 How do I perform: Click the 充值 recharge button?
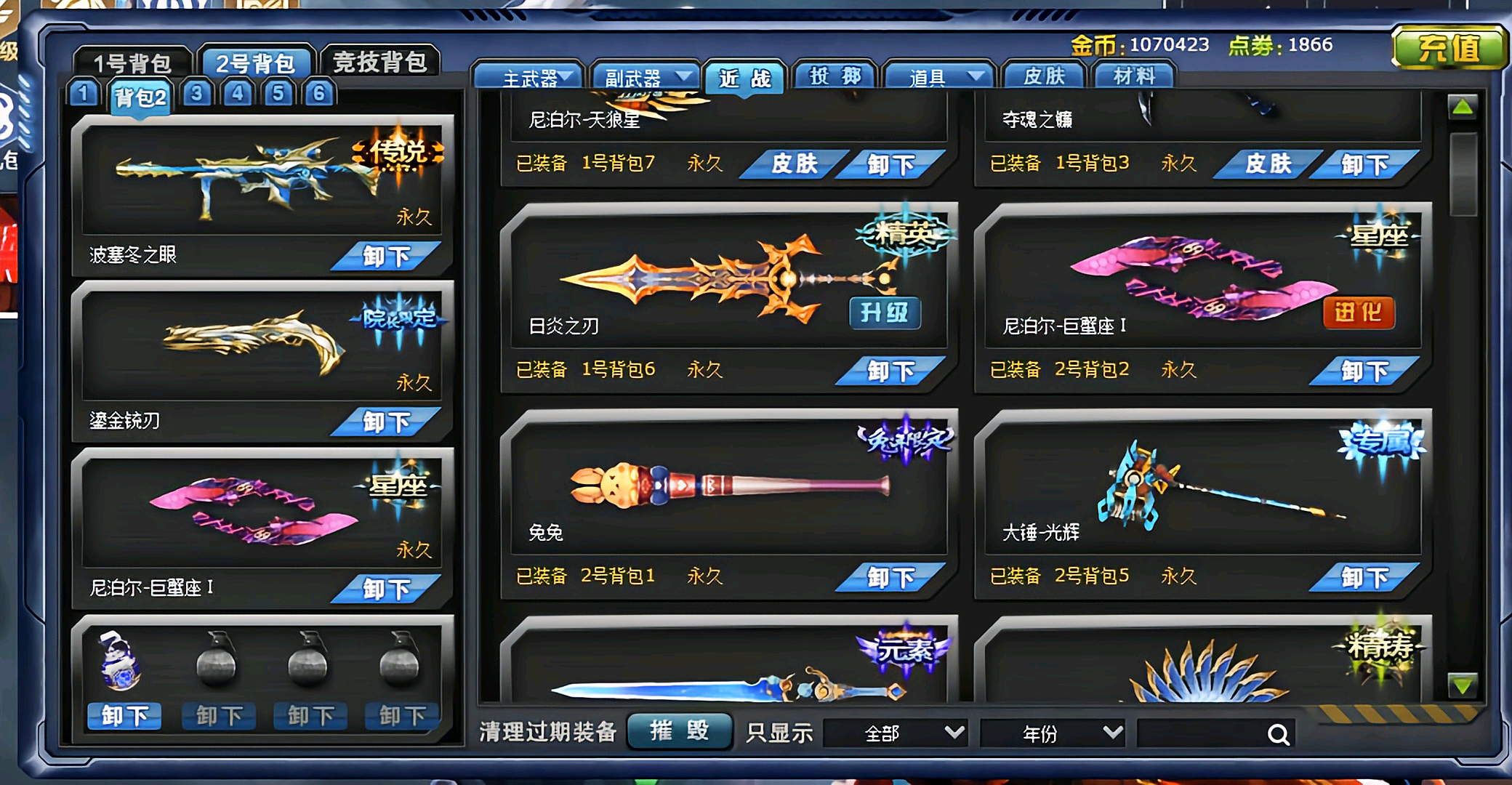point(1449,48)
